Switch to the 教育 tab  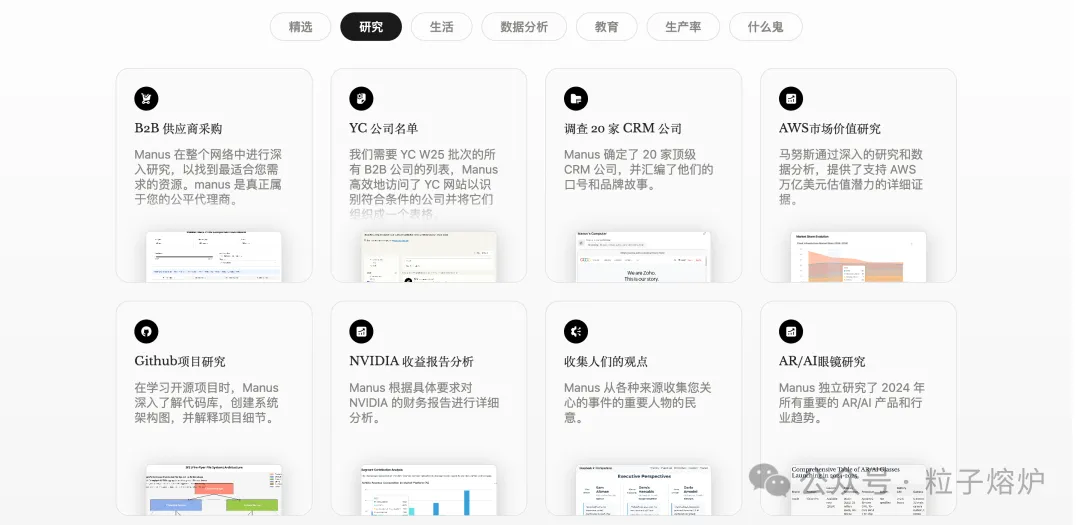click(607, 27)
